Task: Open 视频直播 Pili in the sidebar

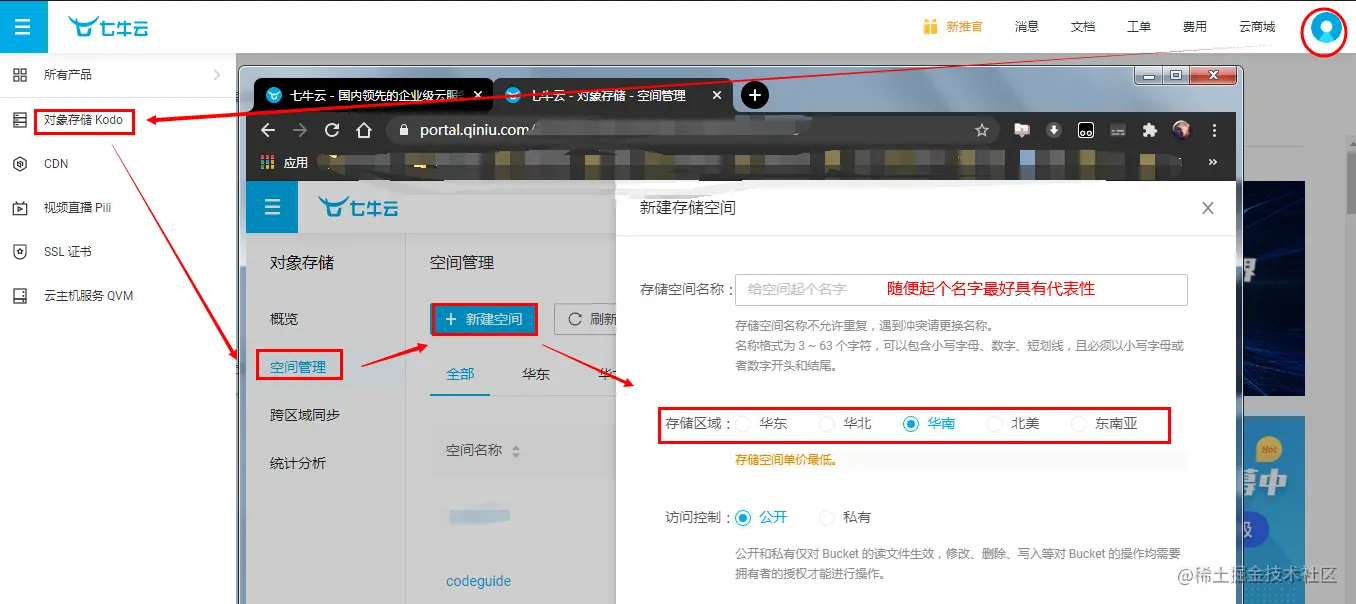Action: pyautogui.click(x=77, y=208)
